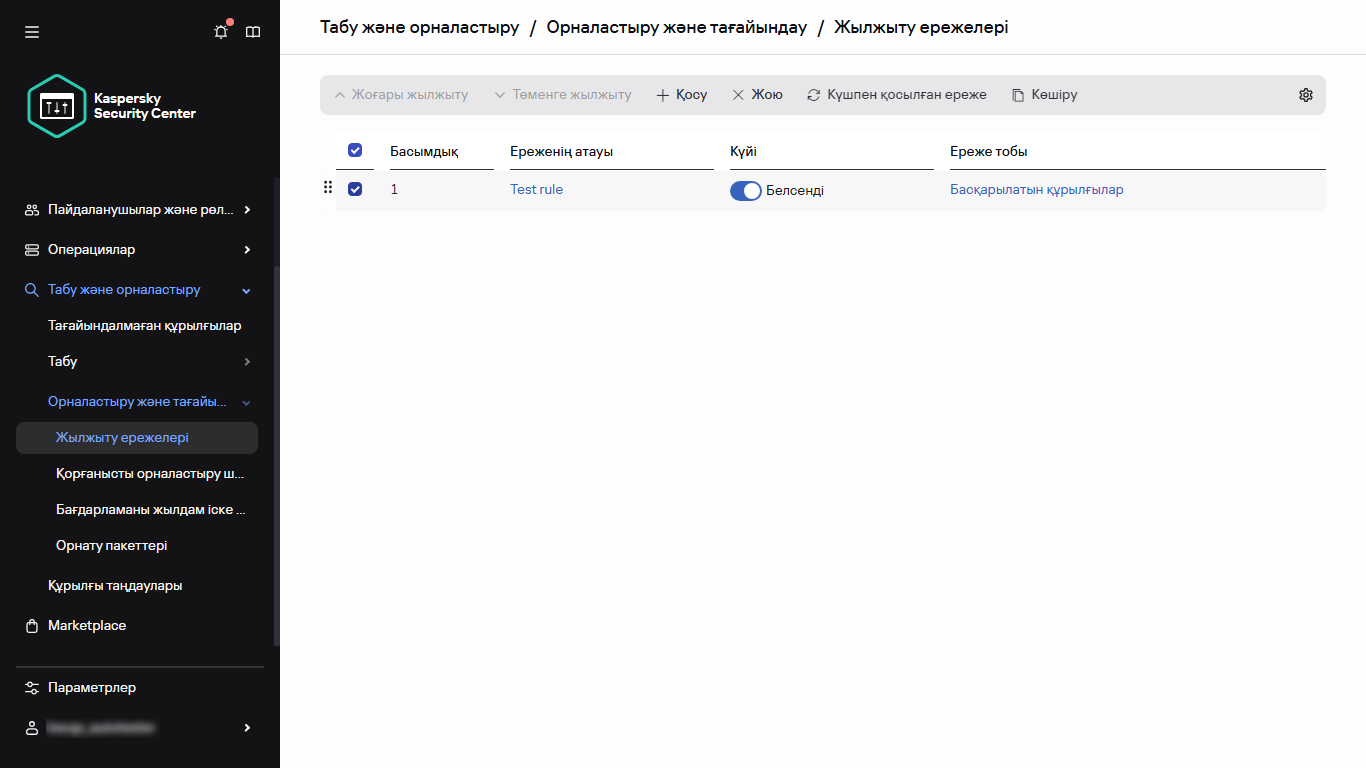Click Қосу to add a new rule
The width and height of the screenshot is (1366, 768).
[x=681, y=94]
